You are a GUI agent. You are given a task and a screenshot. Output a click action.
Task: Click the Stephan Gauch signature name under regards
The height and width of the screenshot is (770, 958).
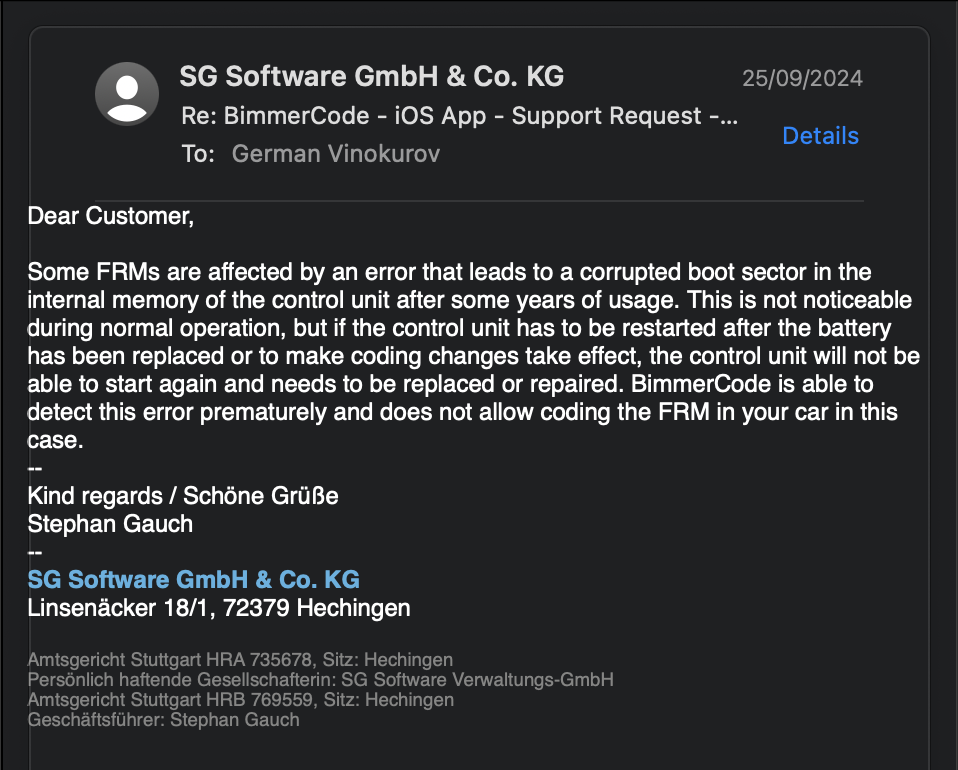(110, 523)
